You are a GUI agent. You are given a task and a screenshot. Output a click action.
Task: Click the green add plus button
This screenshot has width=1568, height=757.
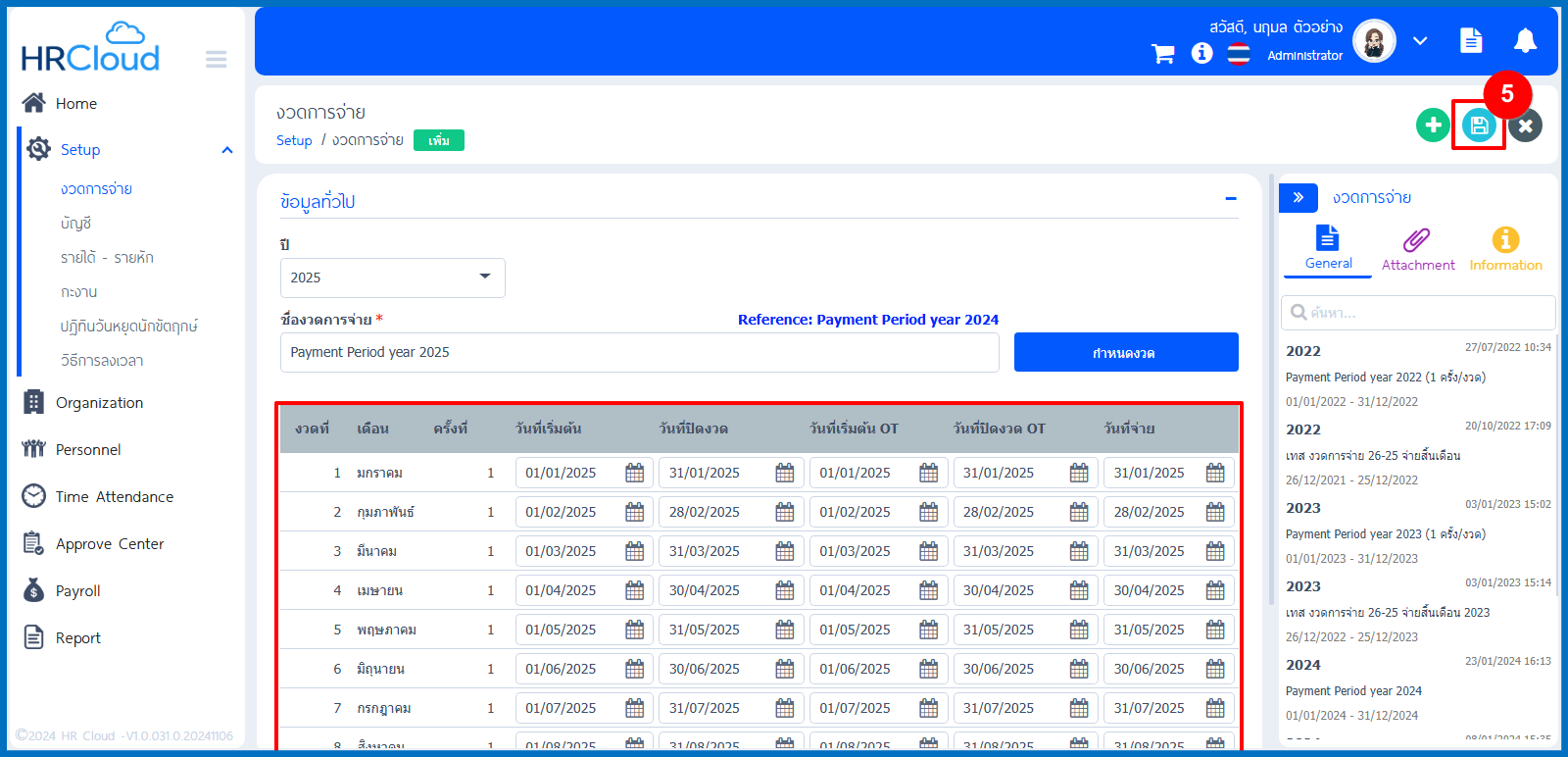pos(1433,126)
